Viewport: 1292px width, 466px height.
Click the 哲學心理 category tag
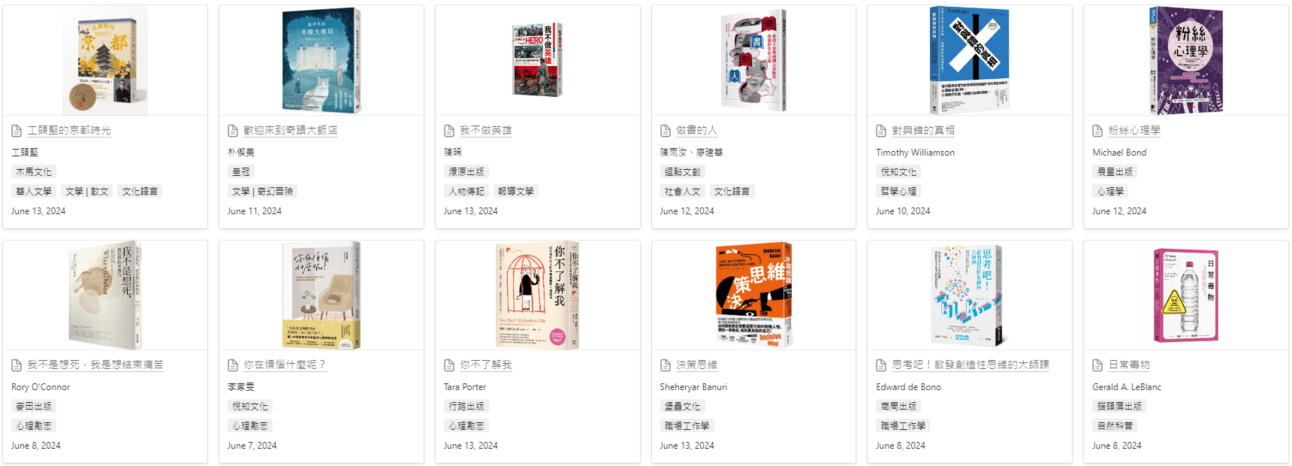click(898, 191)
